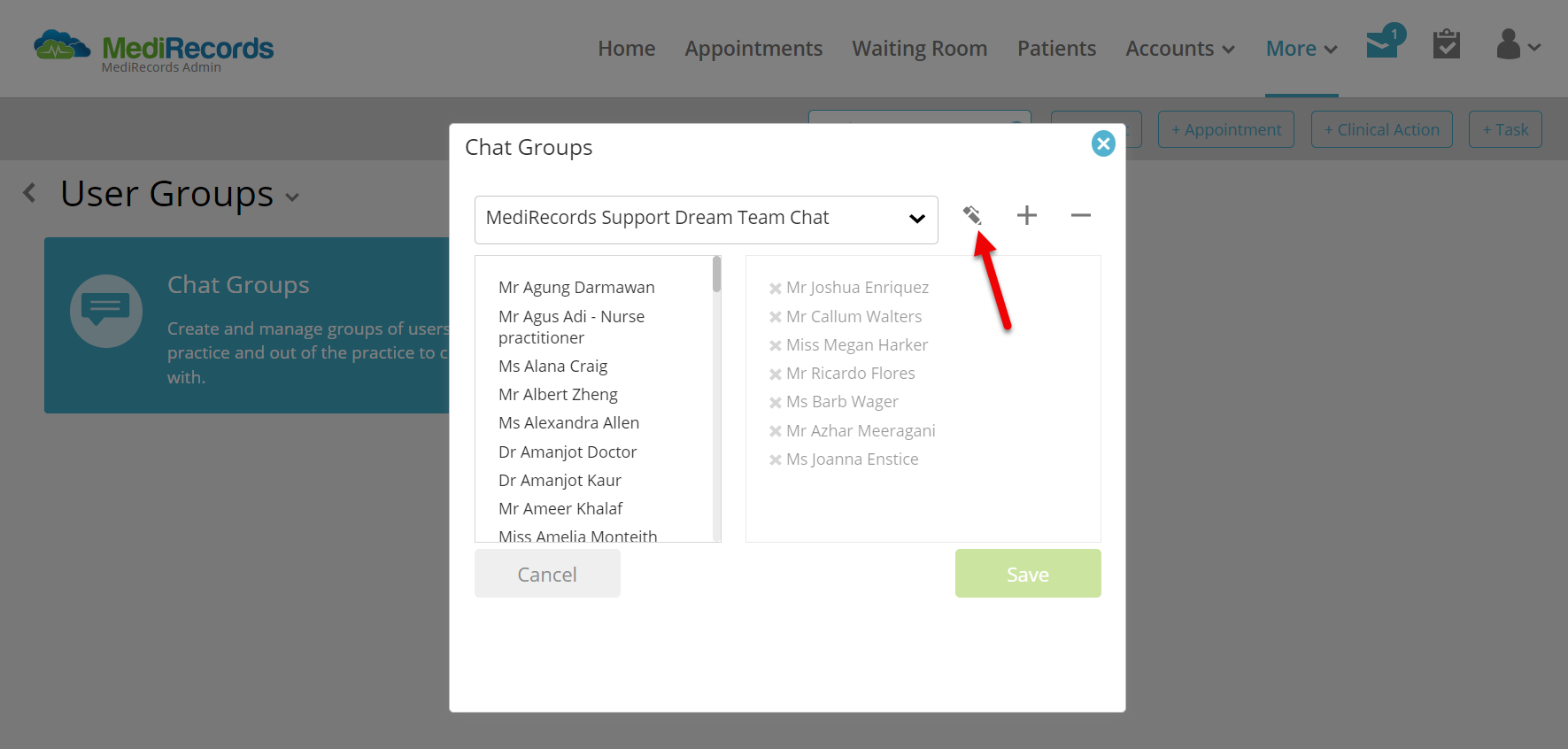The width and height of the screenshot is (1568, 749).
Task: Click the user list scrollbar thumb
Action: pos(716,274)
